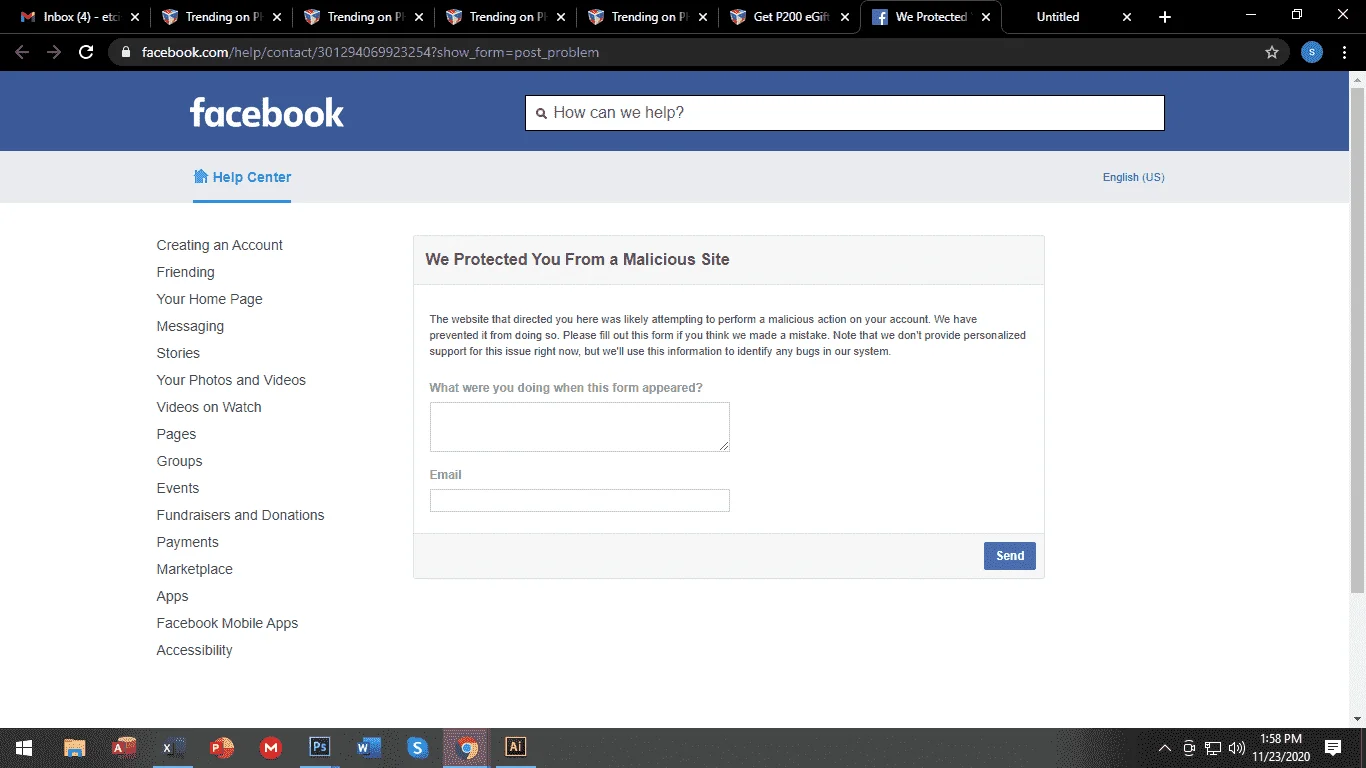Click the What were you doing text area
The width and height of the screenshot is (1366, 768).
point(580,427)
